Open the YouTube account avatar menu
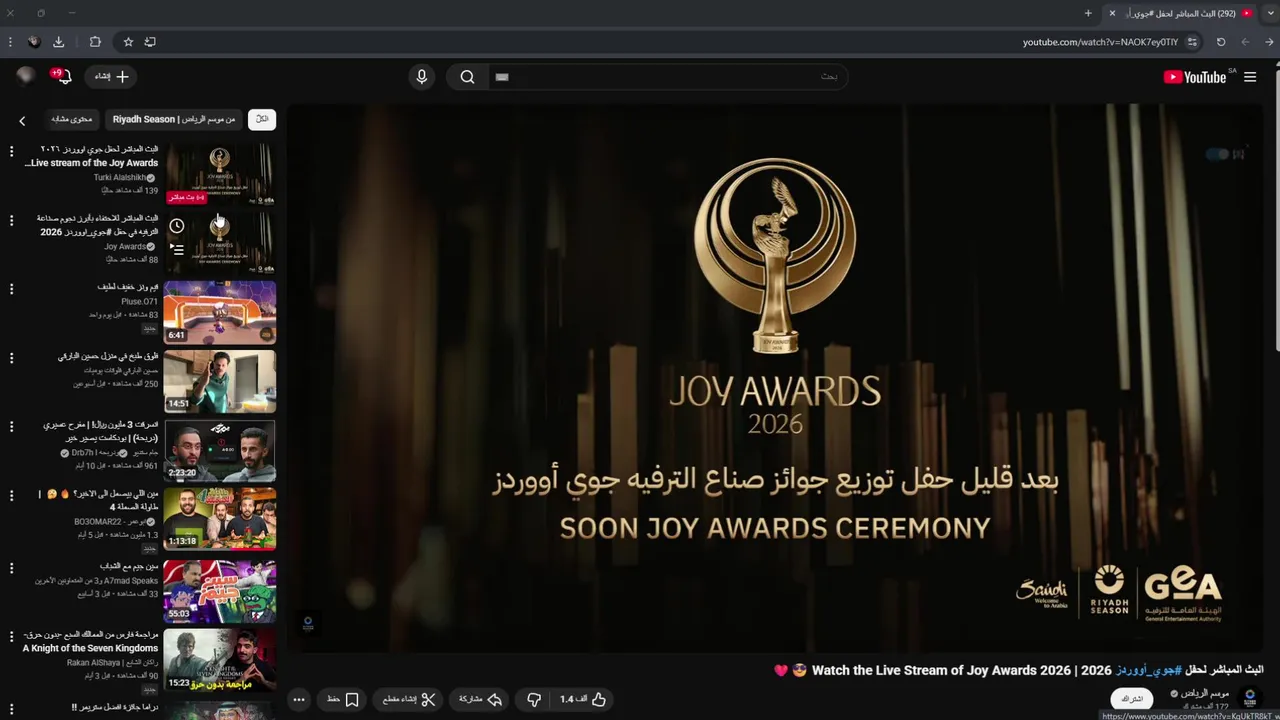The width and height of the screenshot is (1280, 720). [x=26, y=76]
